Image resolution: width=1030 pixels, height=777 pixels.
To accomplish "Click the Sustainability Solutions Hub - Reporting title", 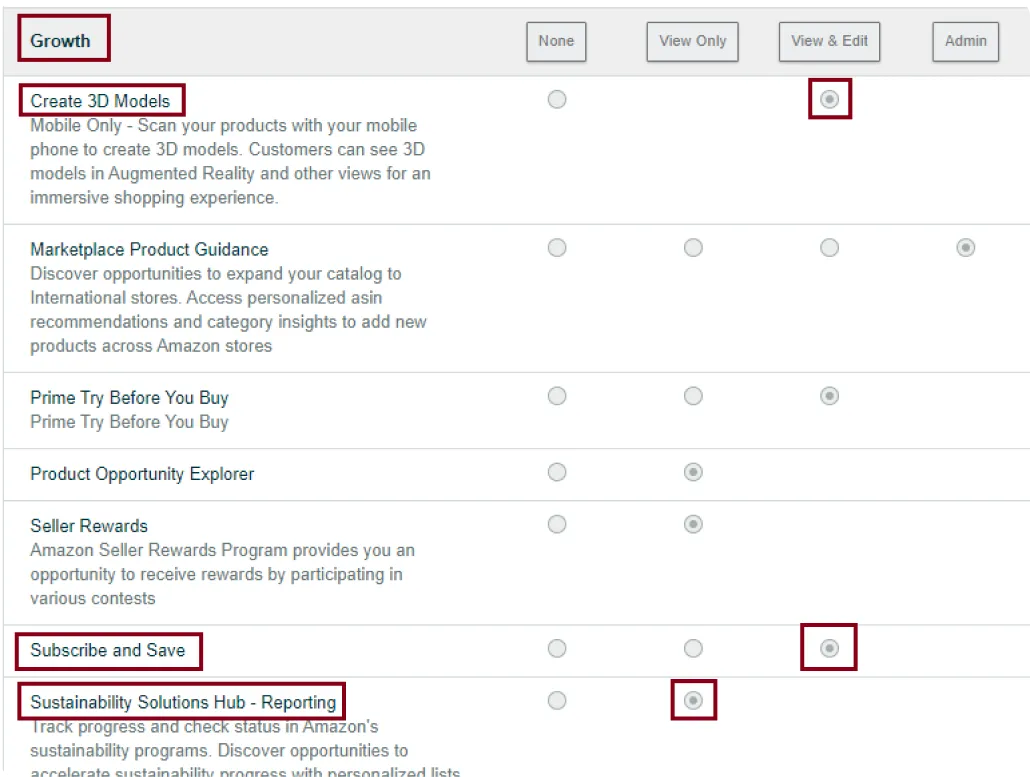I will [183, 702].
